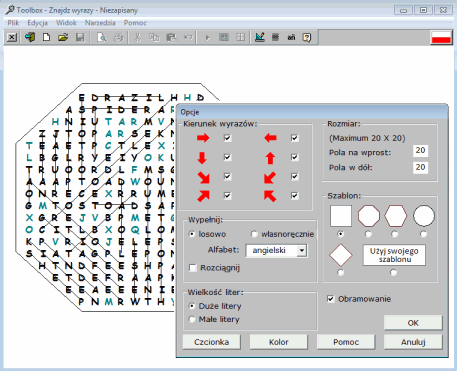
Task: Click the Kolor button
Action: pos(279,342)
